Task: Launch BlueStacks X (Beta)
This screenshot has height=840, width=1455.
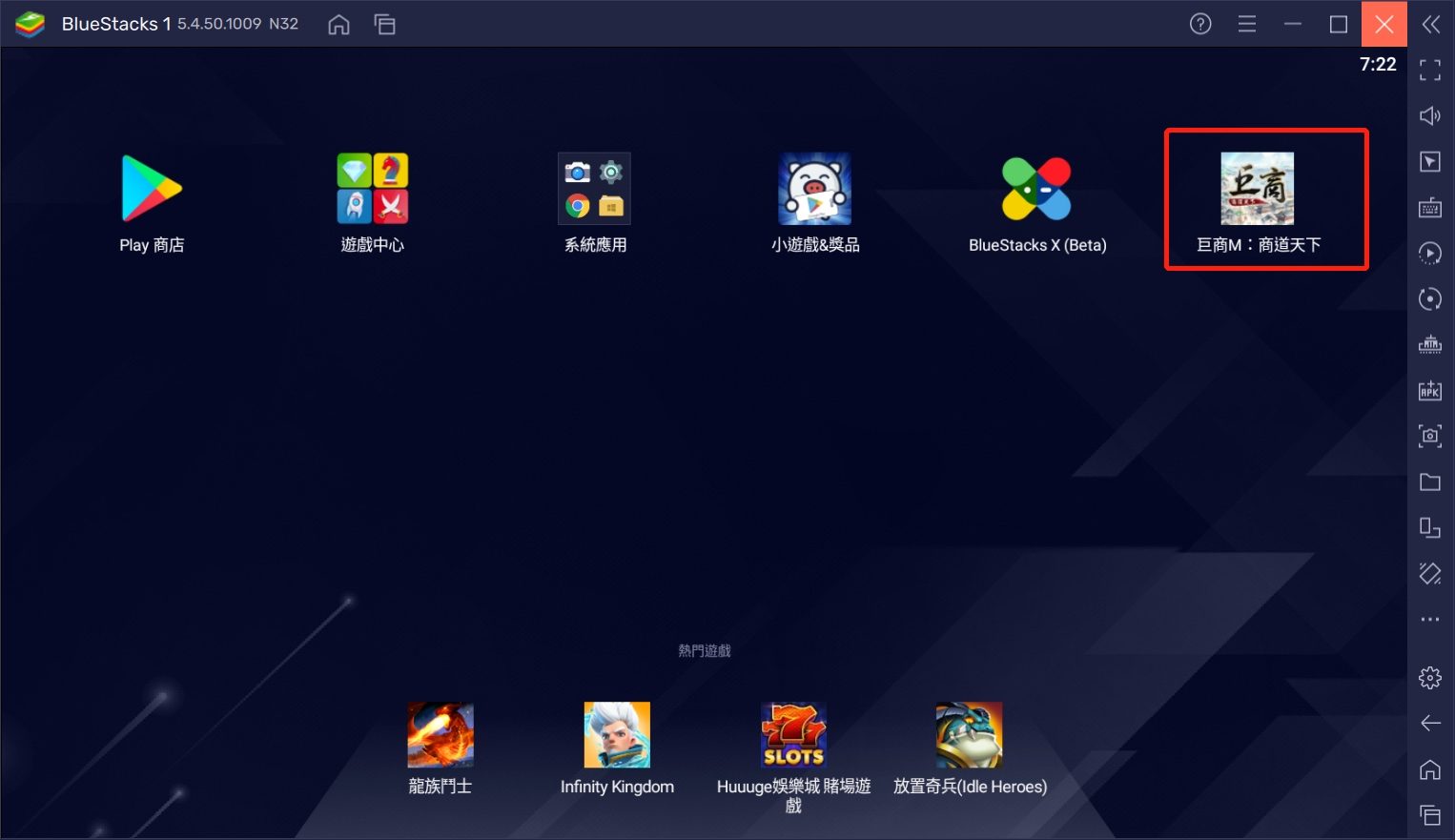Action: click(x=1036, y=189)
